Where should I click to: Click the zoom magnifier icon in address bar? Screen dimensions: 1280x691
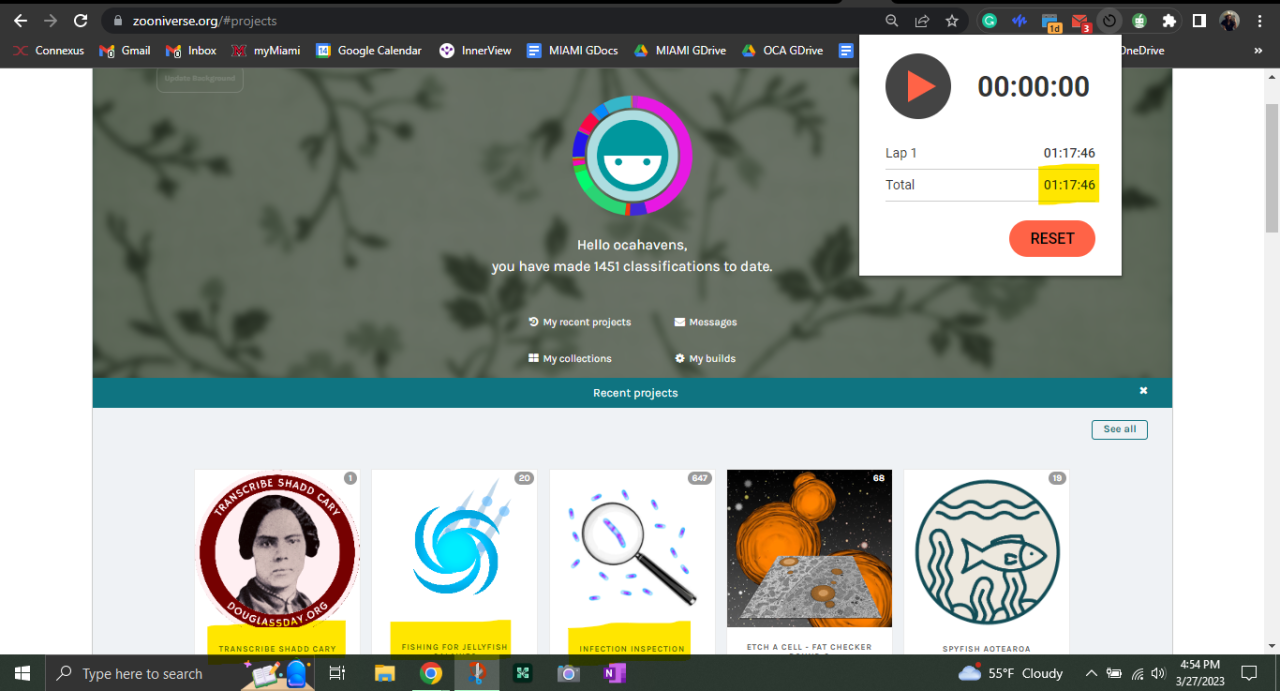pos(892,20)
